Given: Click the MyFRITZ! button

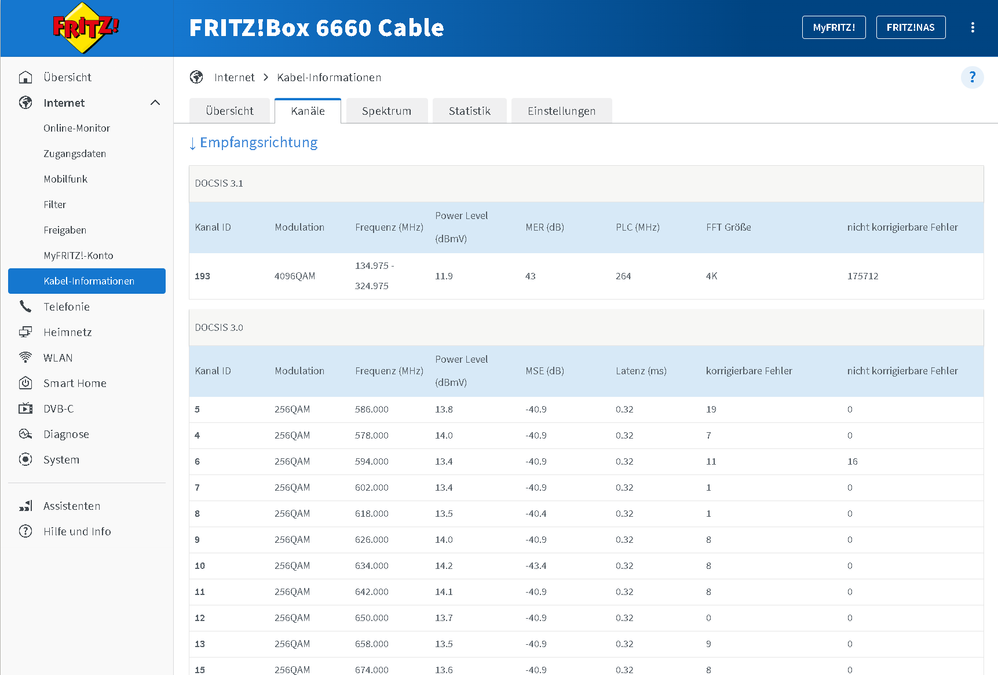Looking at the screenshot, I should 833,28.
